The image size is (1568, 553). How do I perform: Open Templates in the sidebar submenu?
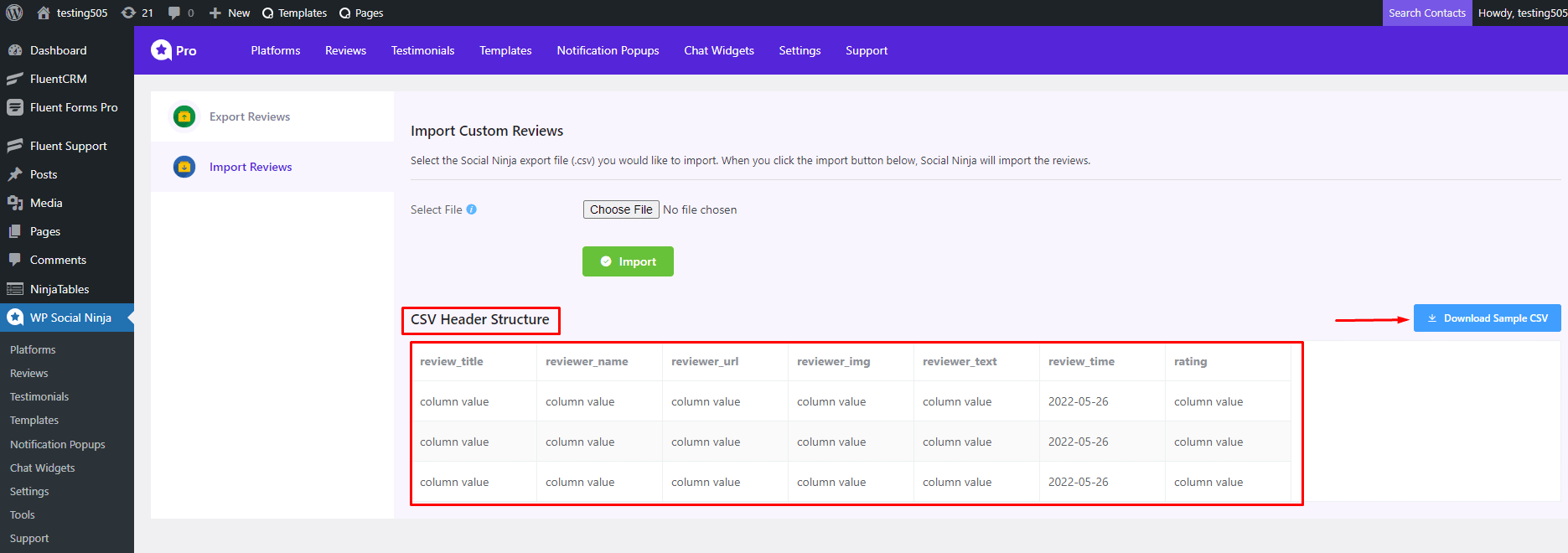coord(34,420)
